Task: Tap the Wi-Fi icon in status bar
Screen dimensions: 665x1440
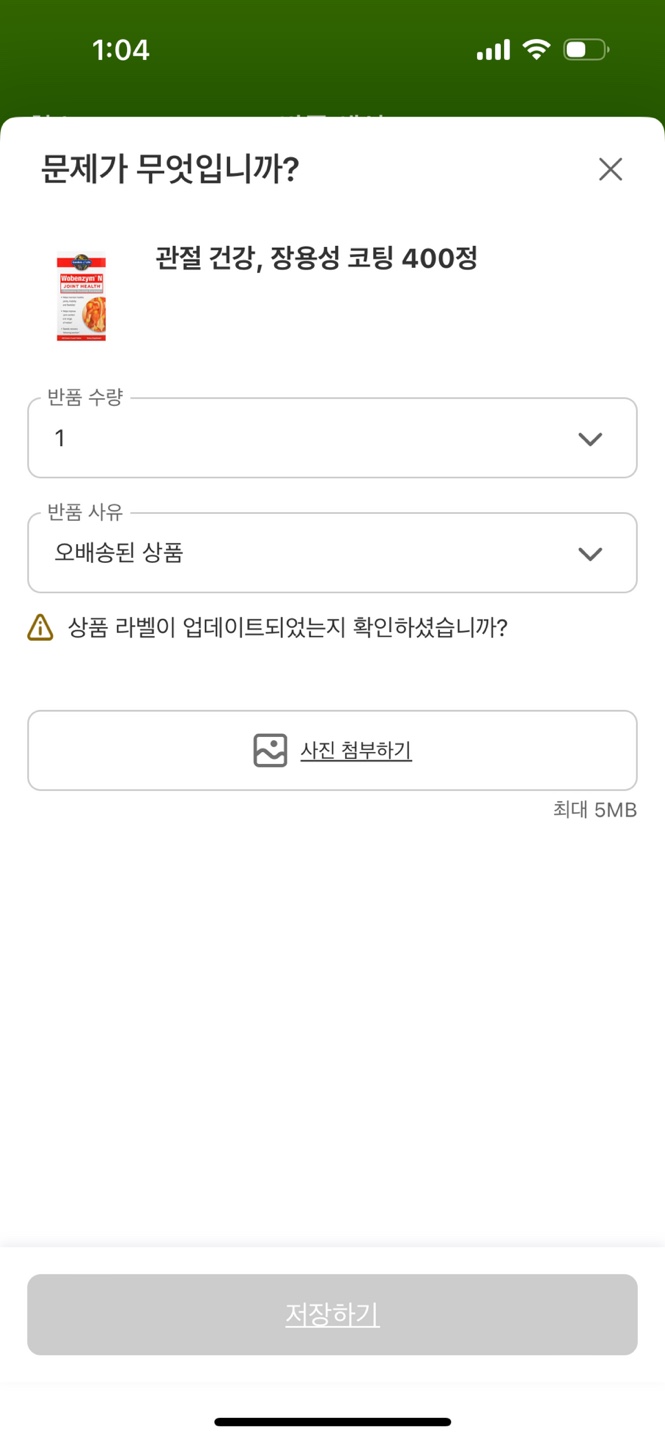Action: pyautogui.click(x=537, y=50)
